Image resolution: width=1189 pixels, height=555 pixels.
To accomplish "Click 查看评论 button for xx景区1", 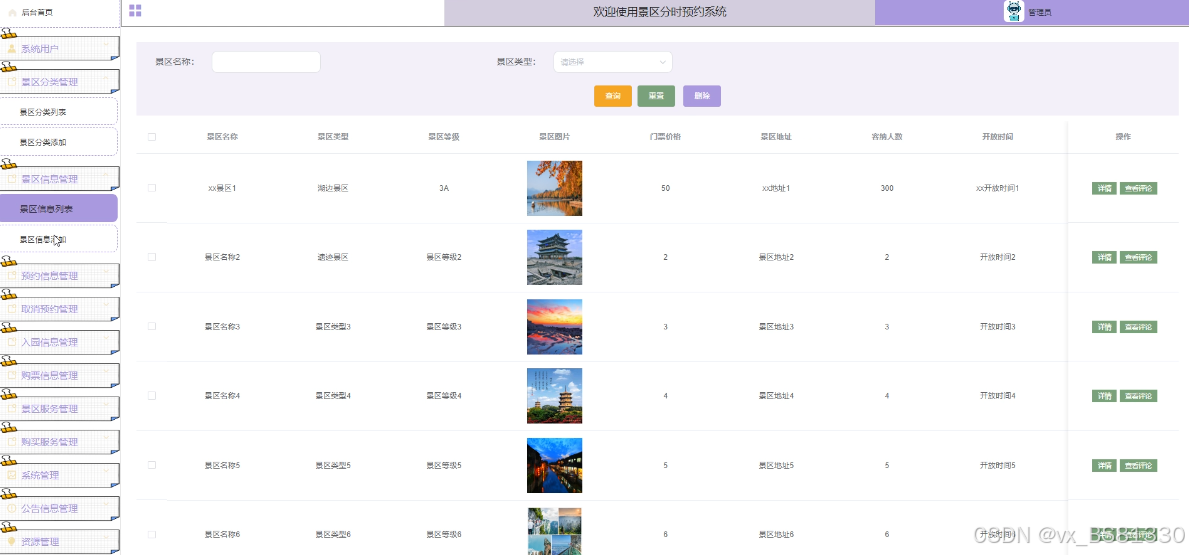I will (x=1138, y=188).
